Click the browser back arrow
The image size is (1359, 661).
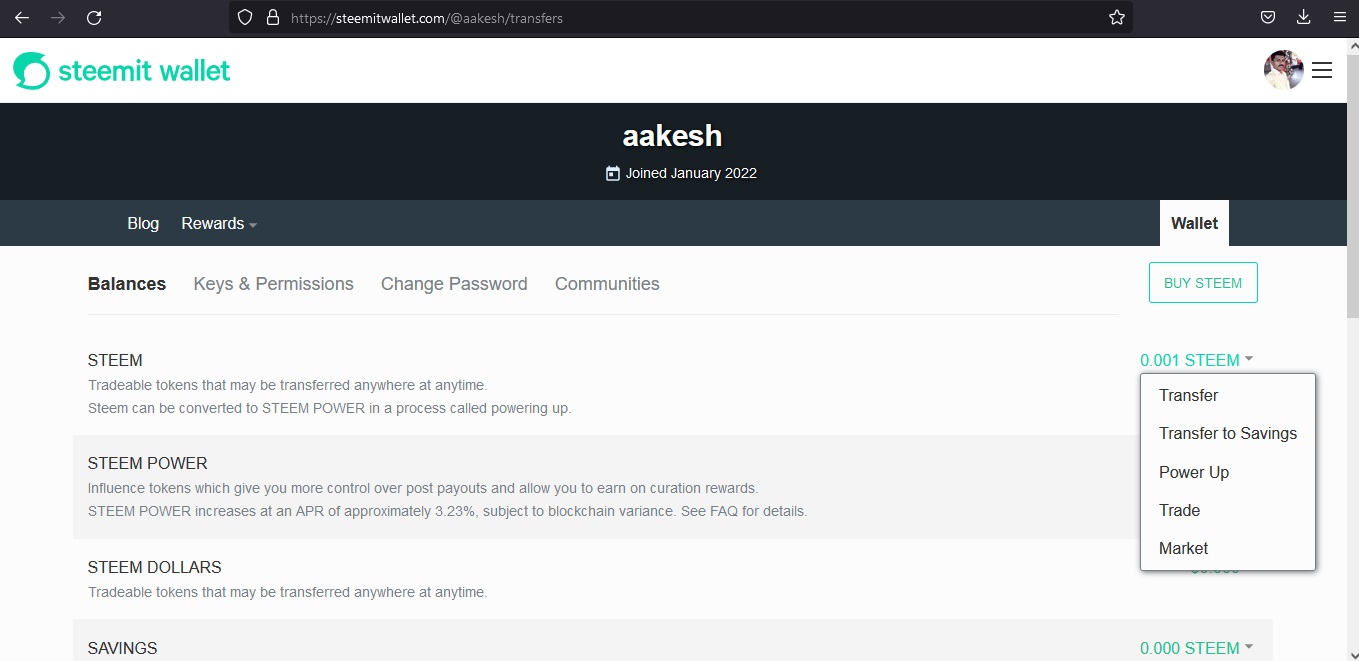coord(22,17)
